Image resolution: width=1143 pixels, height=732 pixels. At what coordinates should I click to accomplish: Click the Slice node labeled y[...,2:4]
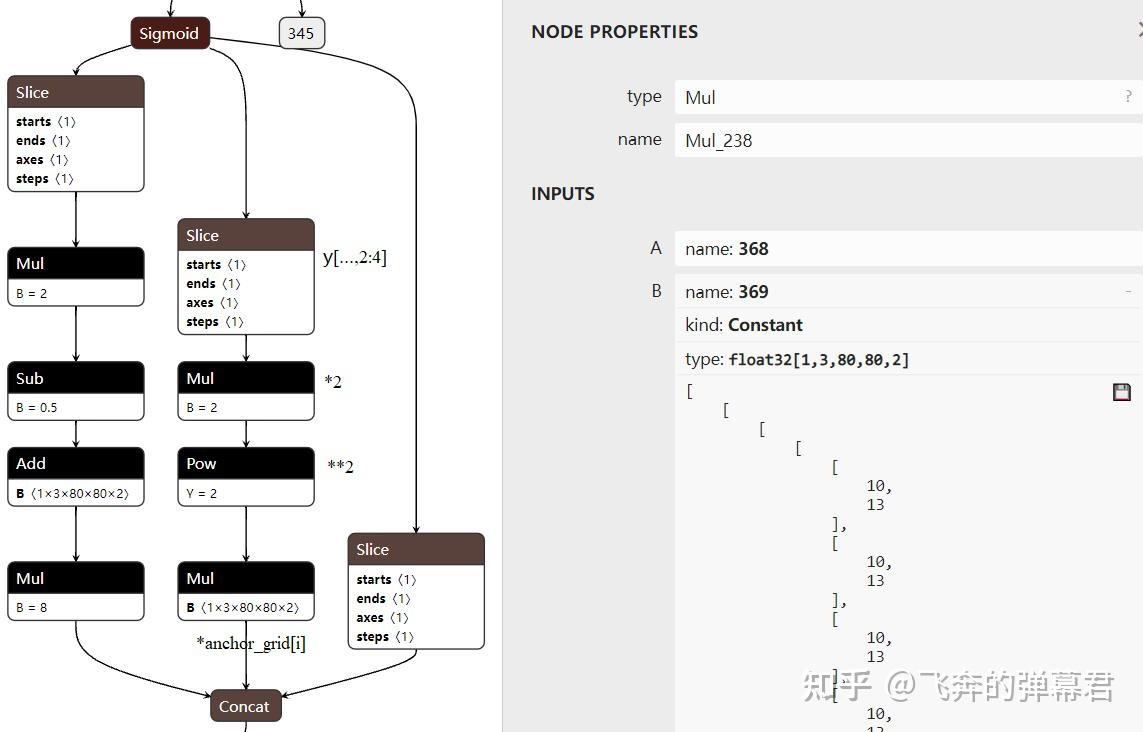tap(246, 276)
